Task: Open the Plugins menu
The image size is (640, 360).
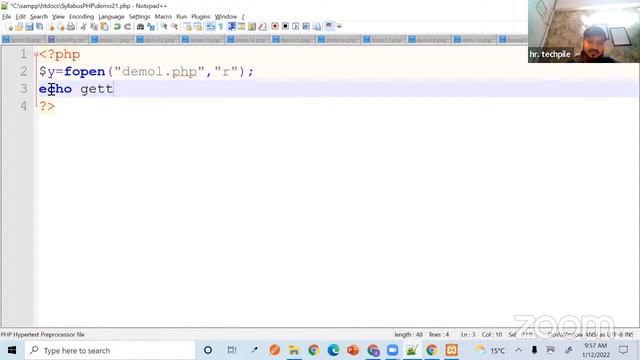Action: pos(200,17)
